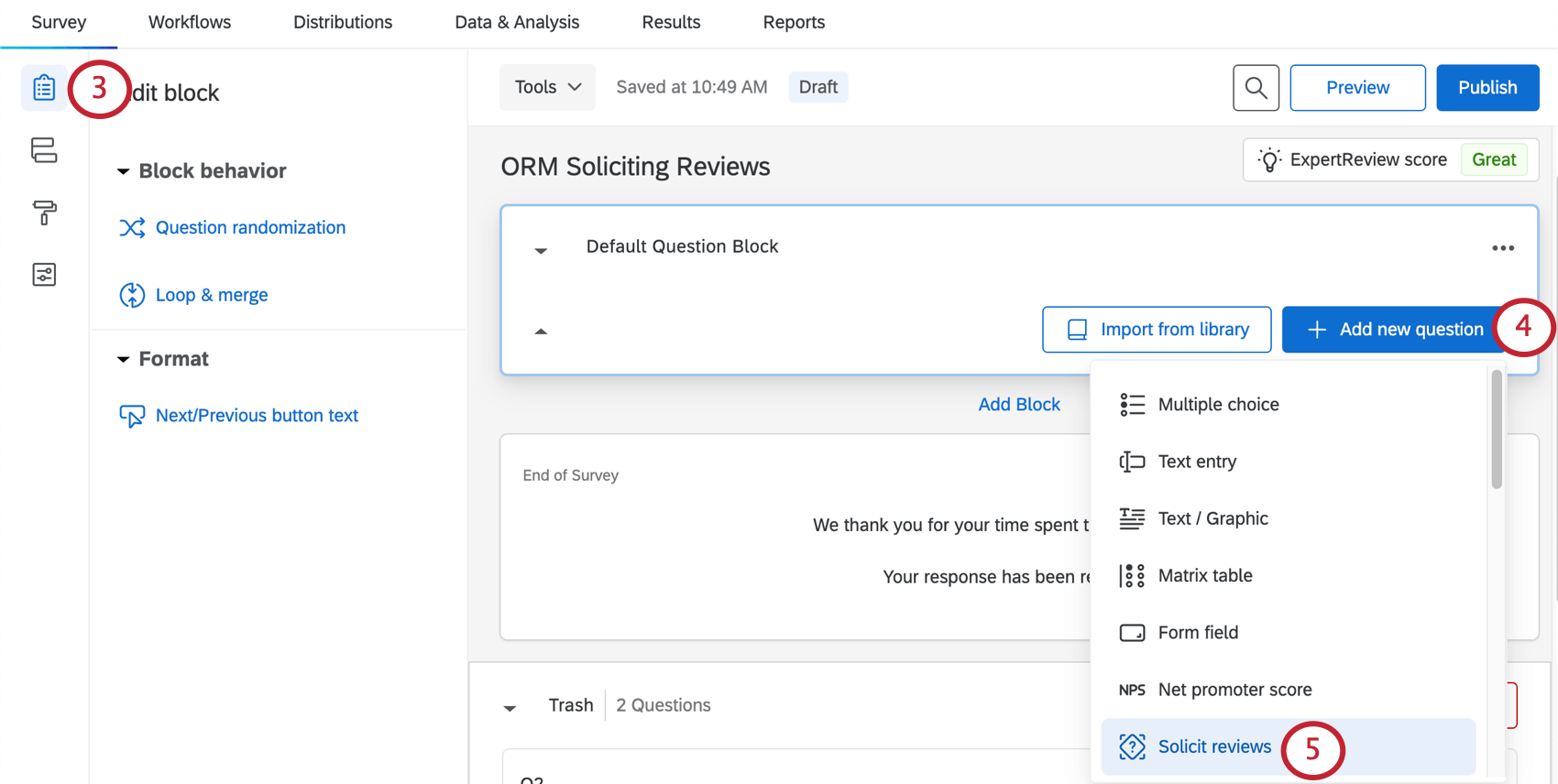Viewport: 1558px width, 784px height.
Task: Open Survey options sidebar icon
Action: point(44,275)
